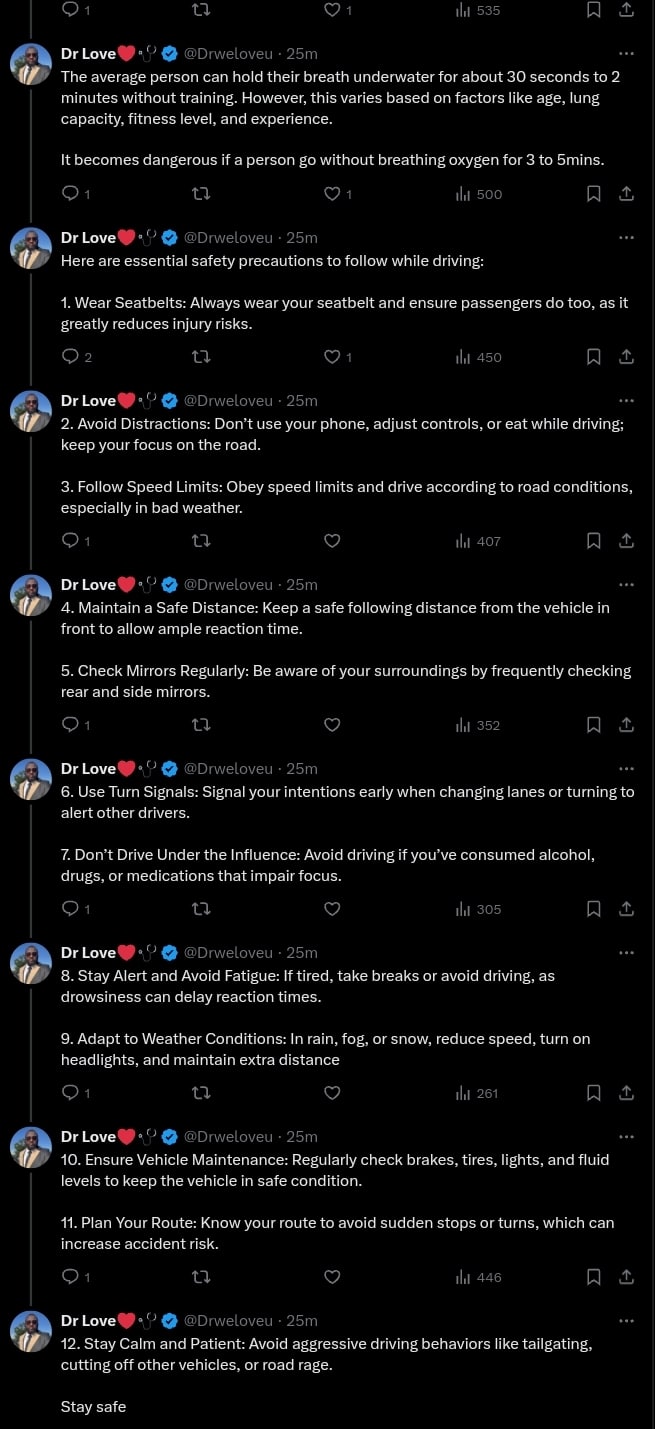Viewport: 655px width, 1429px height.
Task: Open Dr Love profile from seatbelts tweet
Action: tap(88, 237)
